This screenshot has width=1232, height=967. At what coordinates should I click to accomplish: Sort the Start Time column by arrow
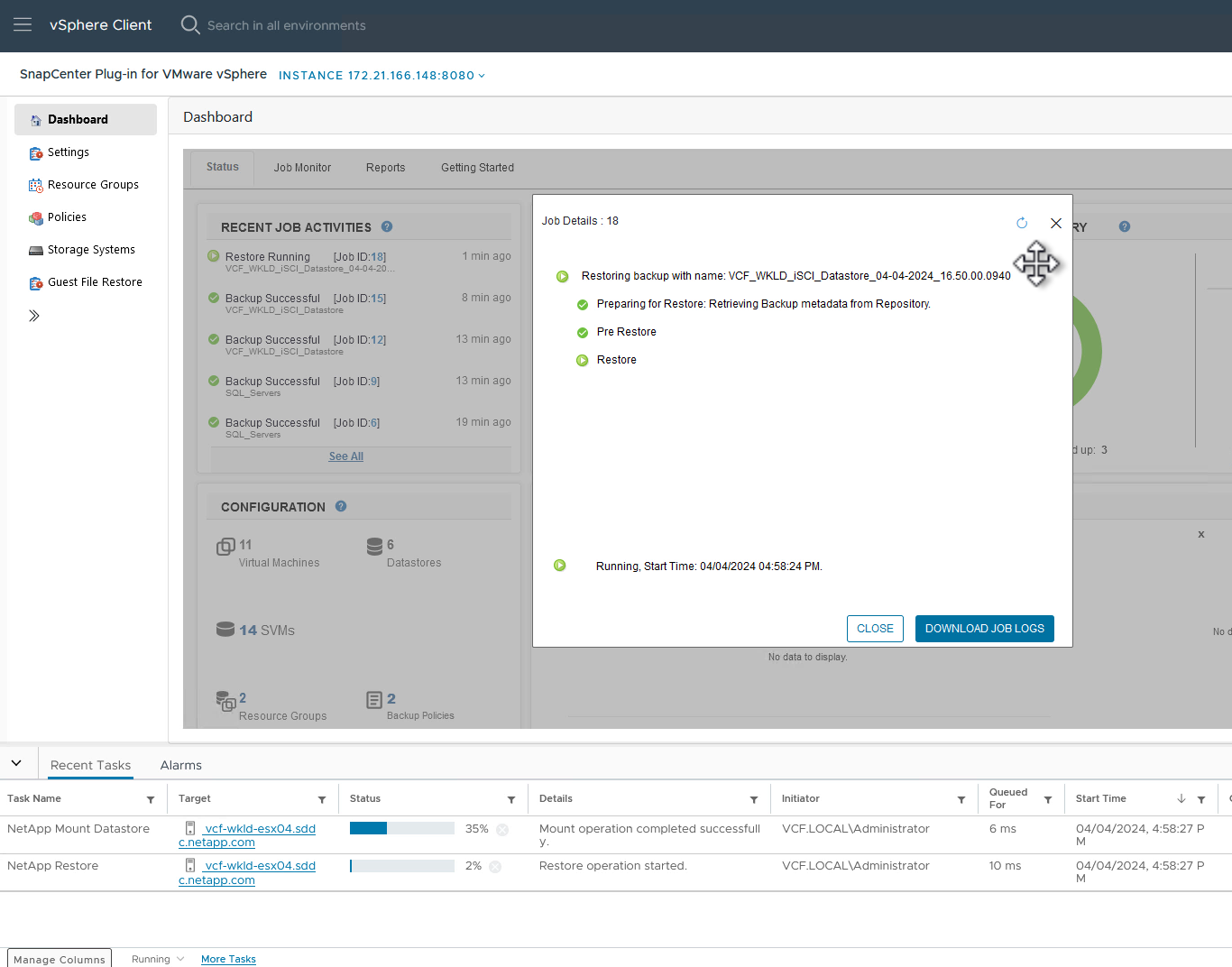(x=1181, y=799)
